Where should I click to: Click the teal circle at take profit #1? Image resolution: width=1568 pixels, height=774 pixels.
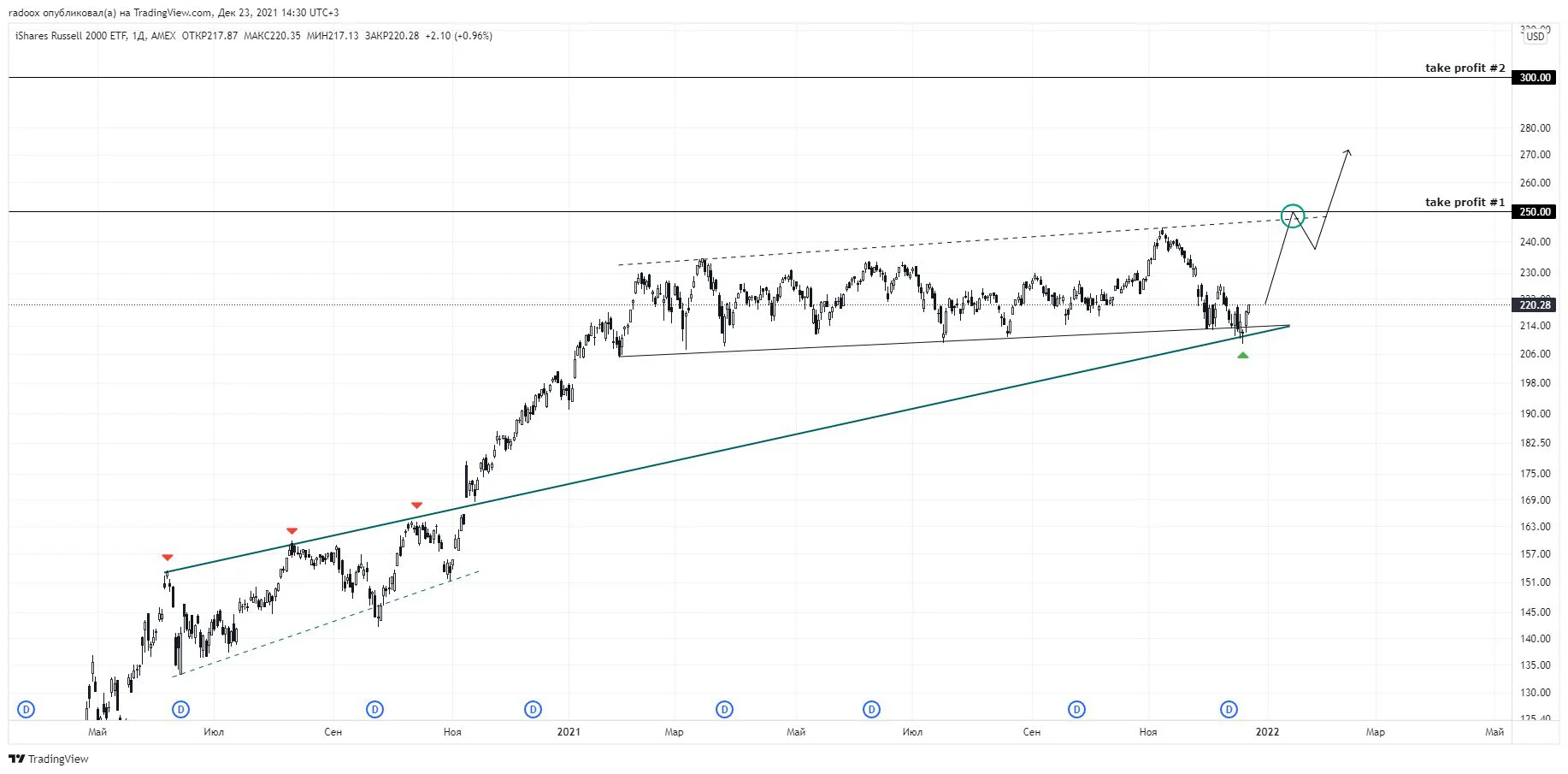1293,216
